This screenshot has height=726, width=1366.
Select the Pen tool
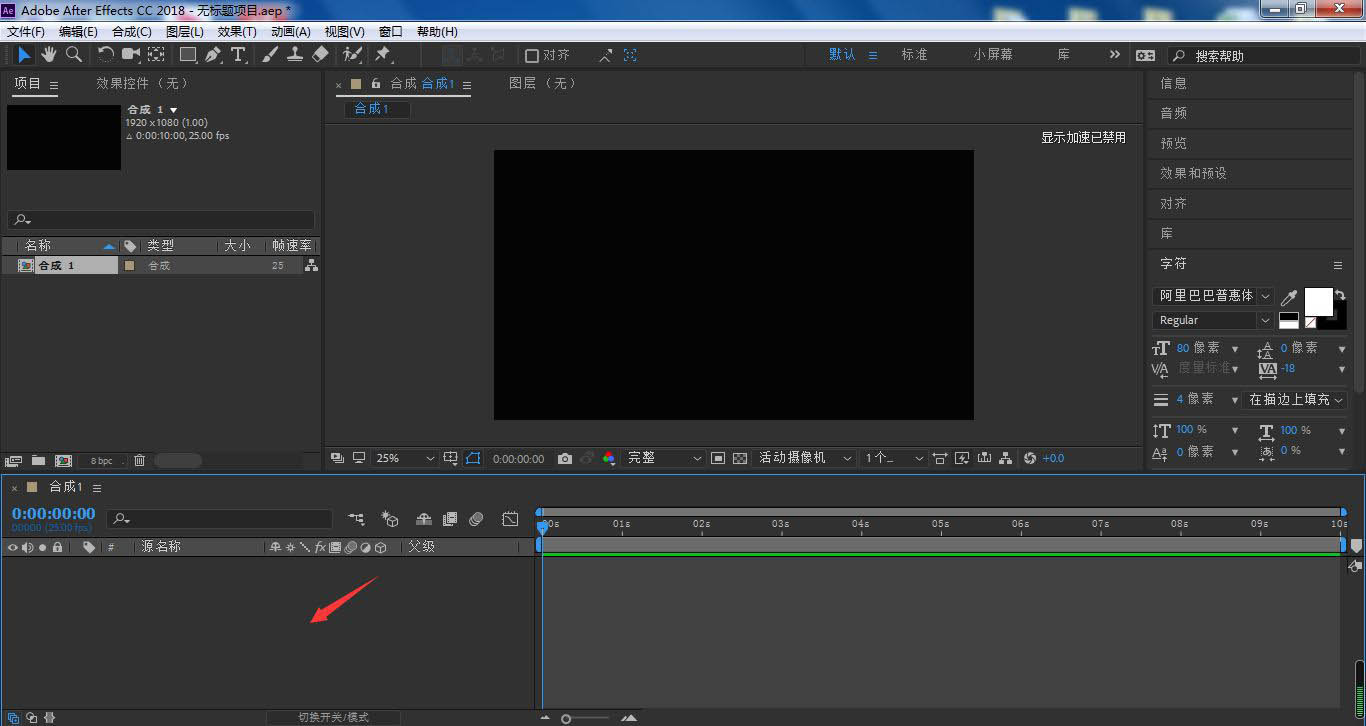coord(213,55)
